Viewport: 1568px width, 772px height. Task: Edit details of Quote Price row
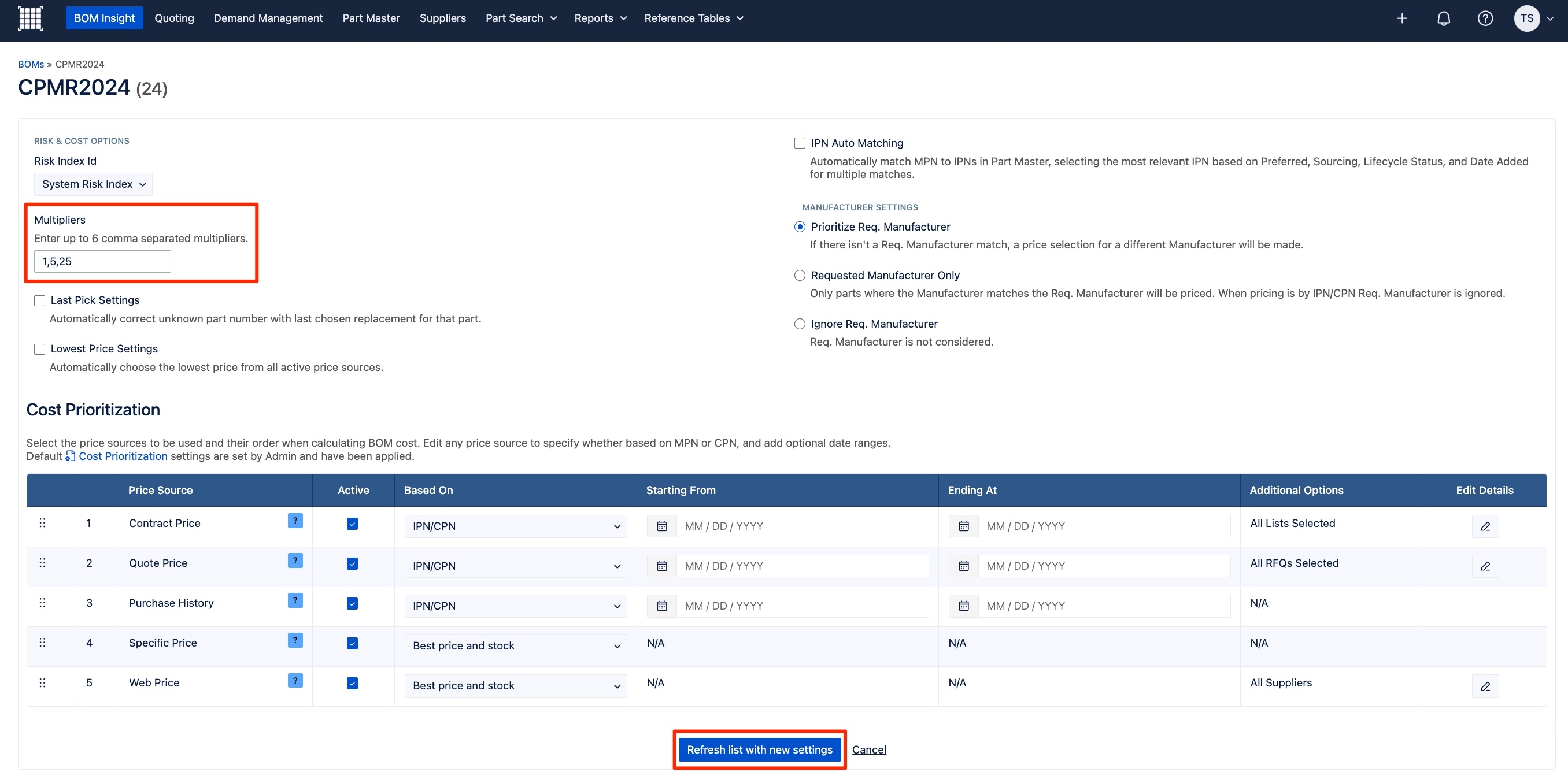pyautogui.click(x=1485, y=566)
